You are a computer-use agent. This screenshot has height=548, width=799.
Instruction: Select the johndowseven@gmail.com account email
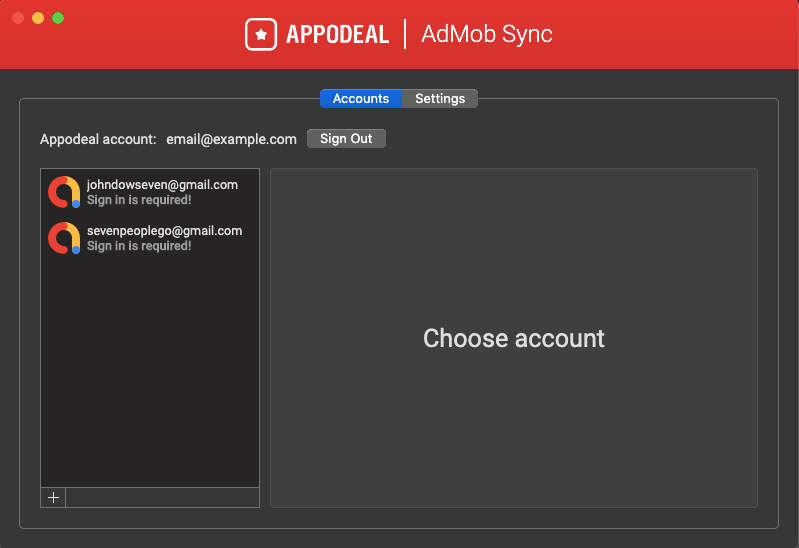[162, 185]
